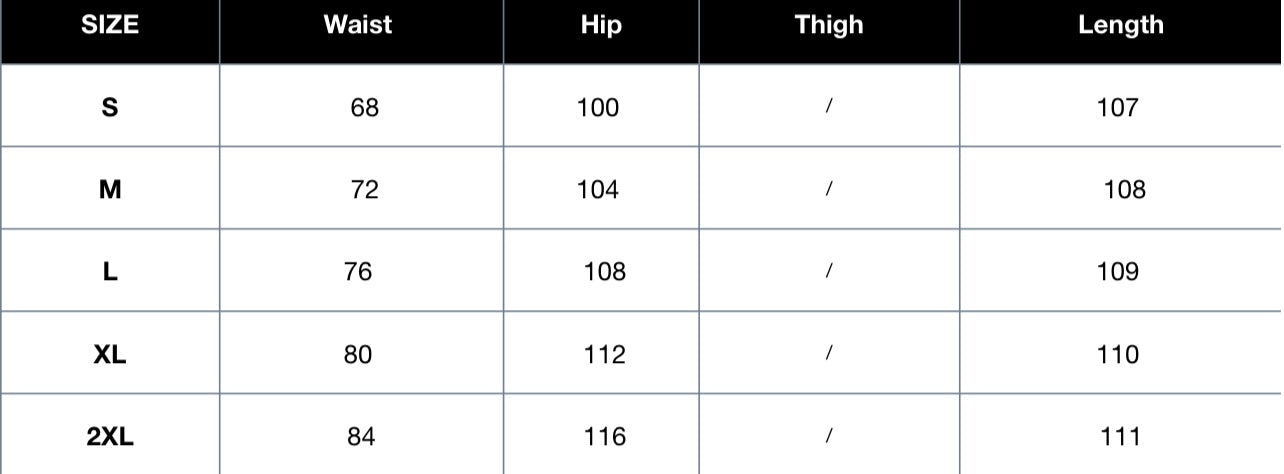The height and width of the screenshot is (474, 1284).
Task: Click the Length column header
Action: (1121, 26)
